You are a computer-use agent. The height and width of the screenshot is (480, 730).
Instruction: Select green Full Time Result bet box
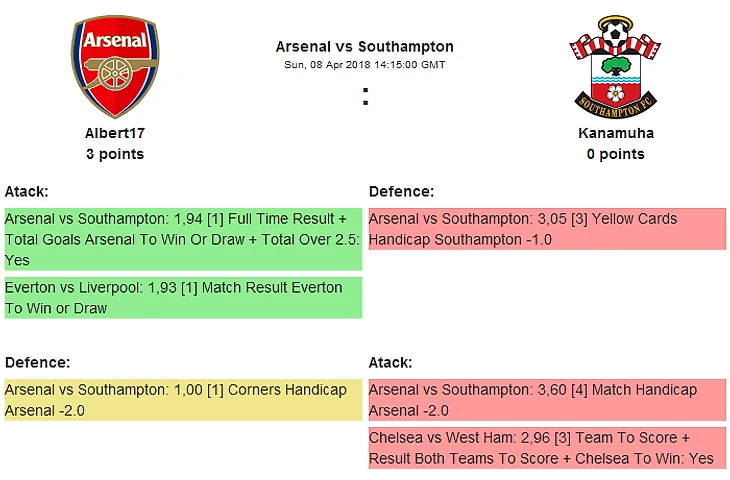(182, 240)
